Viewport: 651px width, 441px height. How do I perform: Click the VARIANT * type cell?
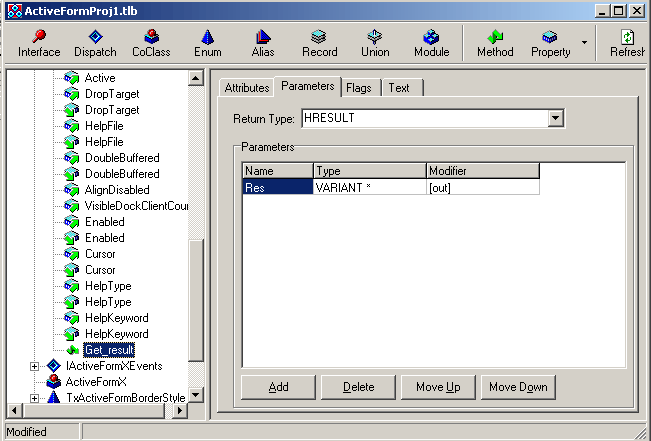(369, 187)
